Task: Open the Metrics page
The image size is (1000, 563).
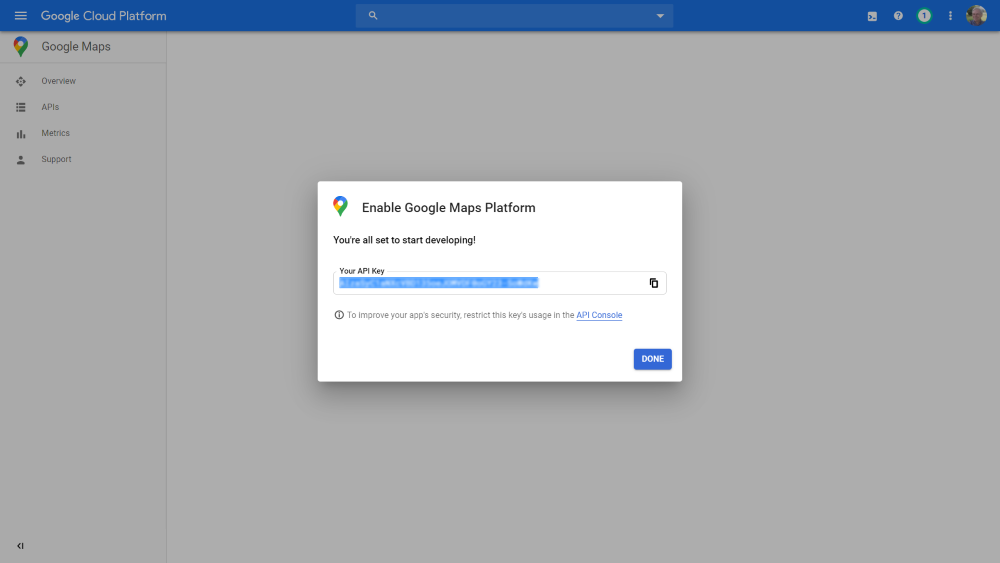Action: pos(55,133)
